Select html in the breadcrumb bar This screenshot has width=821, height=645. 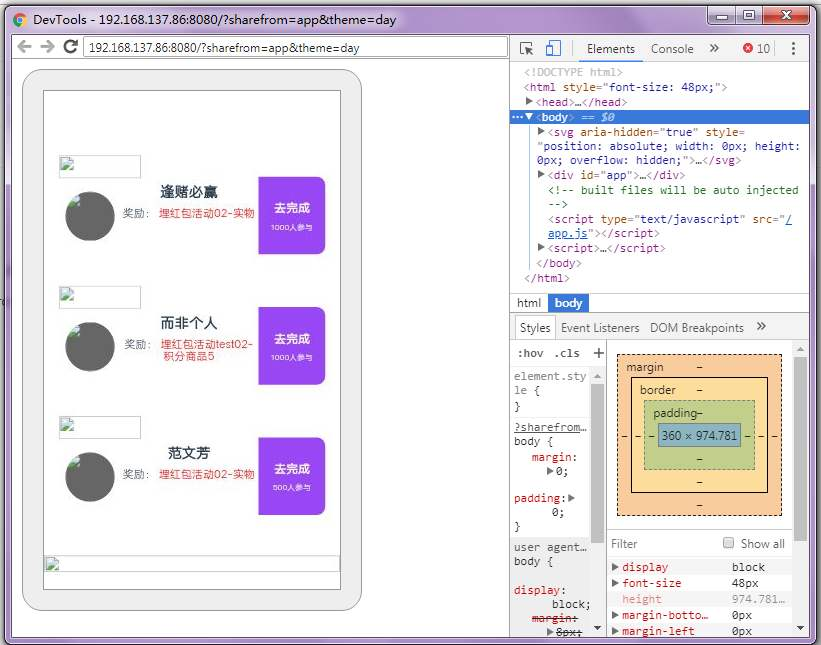coord(529,303)
